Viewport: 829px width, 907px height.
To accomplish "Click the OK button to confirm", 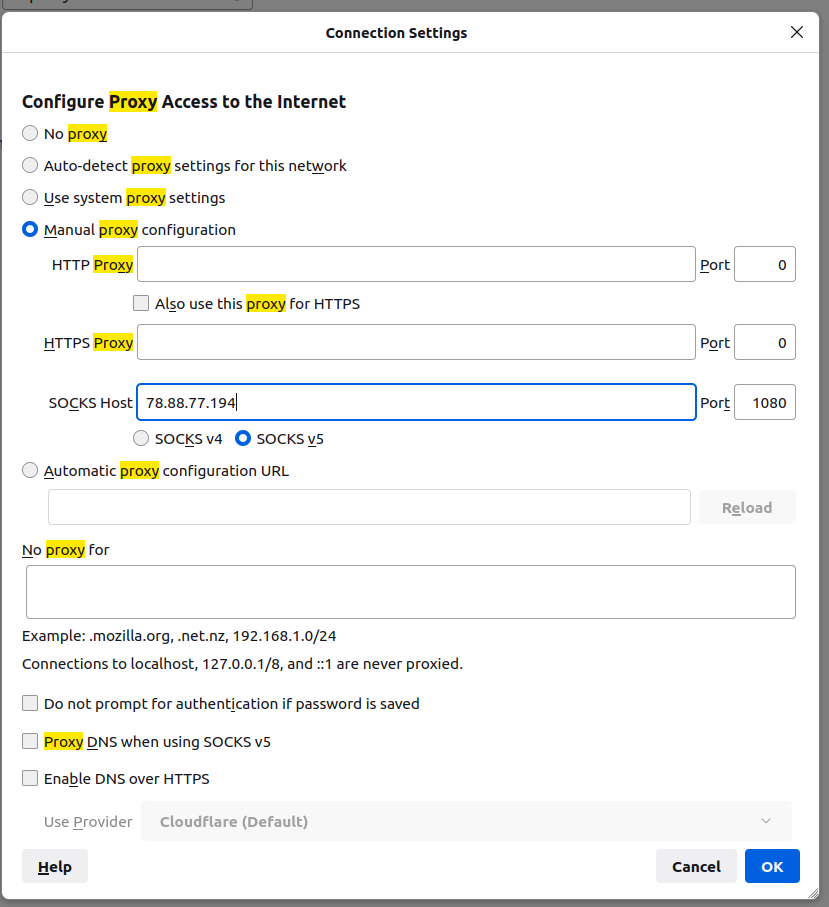I will coord(771,867).
